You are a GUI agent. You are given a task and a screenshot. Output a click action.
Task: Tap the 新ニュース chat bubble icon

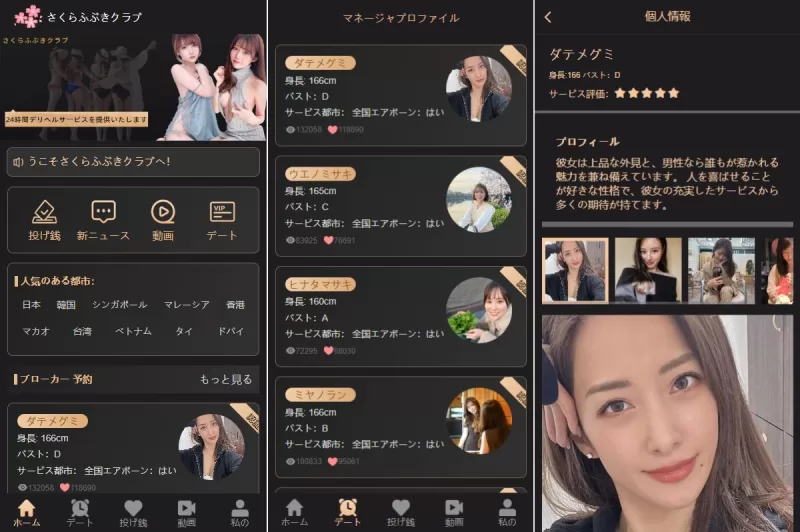[103, 212]
